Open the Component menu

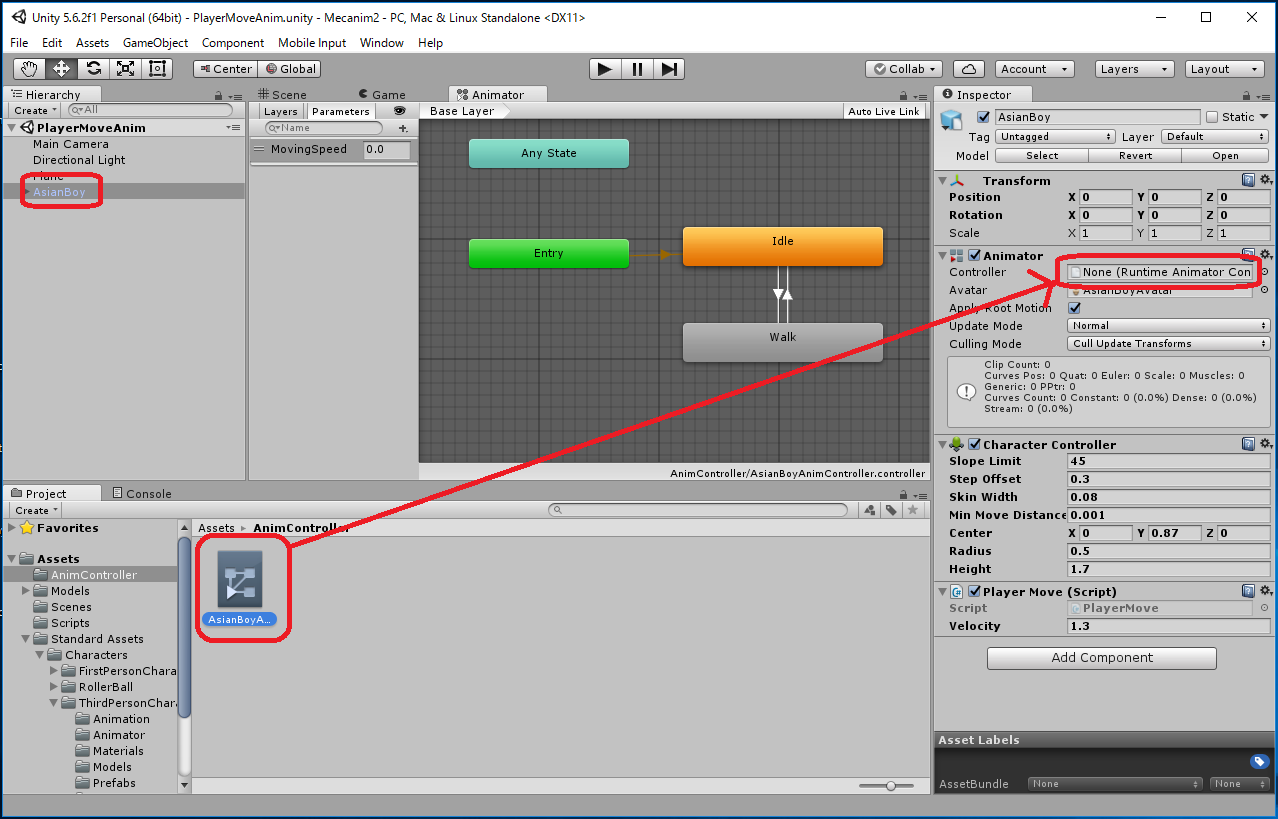[x=232, y=43]
